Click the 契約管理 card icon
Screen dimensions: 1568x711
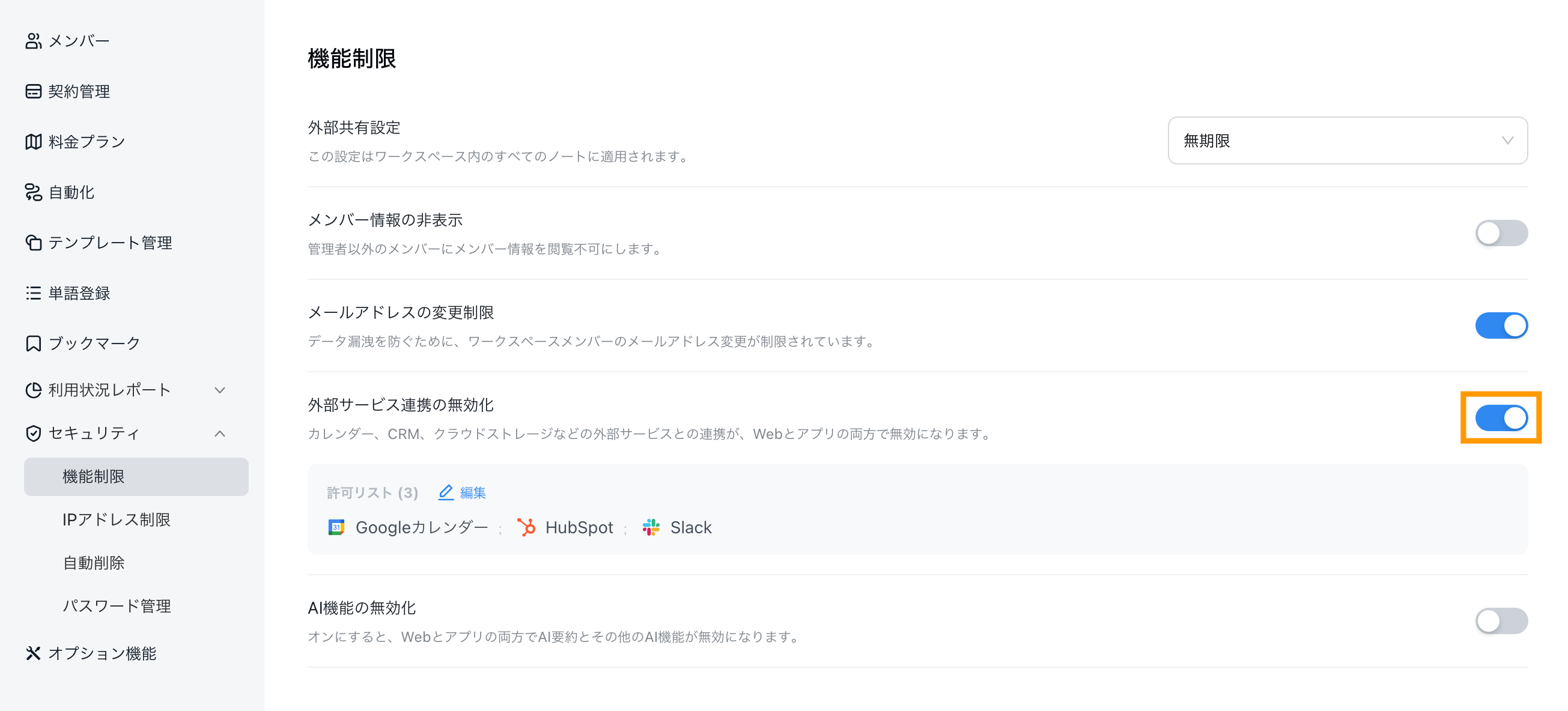pyautogui.click(x=33, y=91)
